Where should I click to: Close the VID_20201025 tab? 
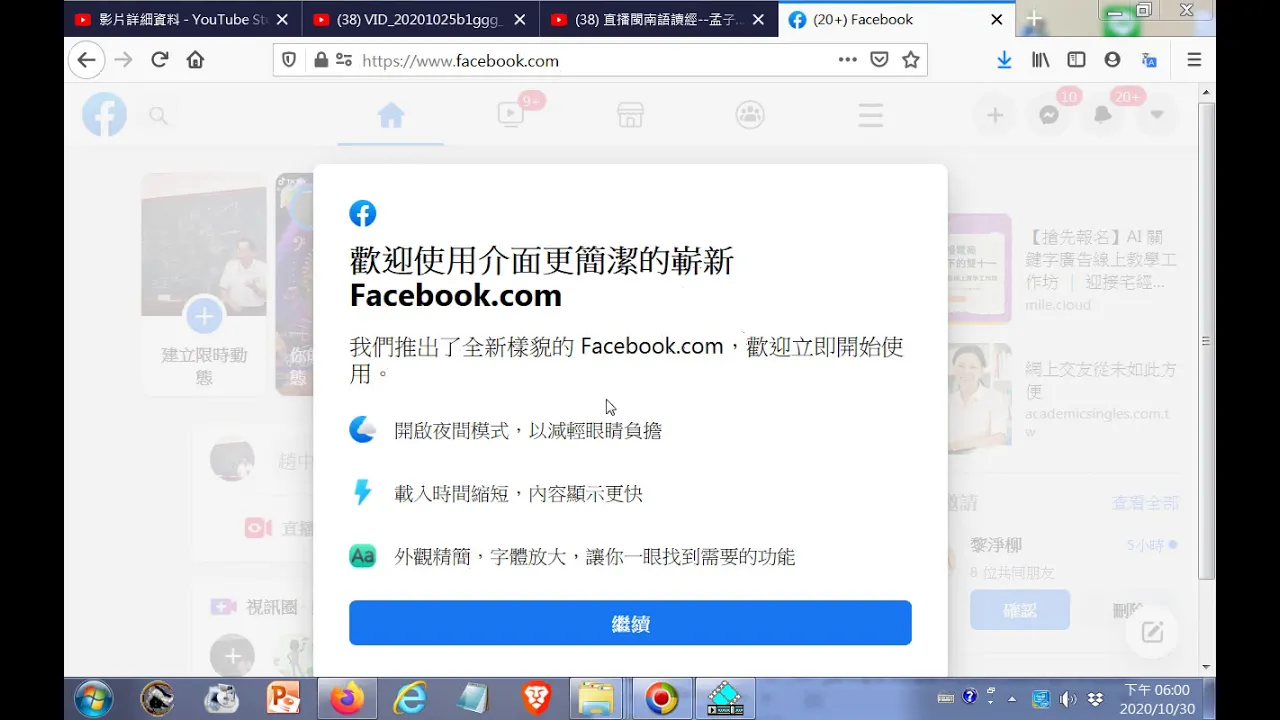pyautogui.click(x=522, y=19)
